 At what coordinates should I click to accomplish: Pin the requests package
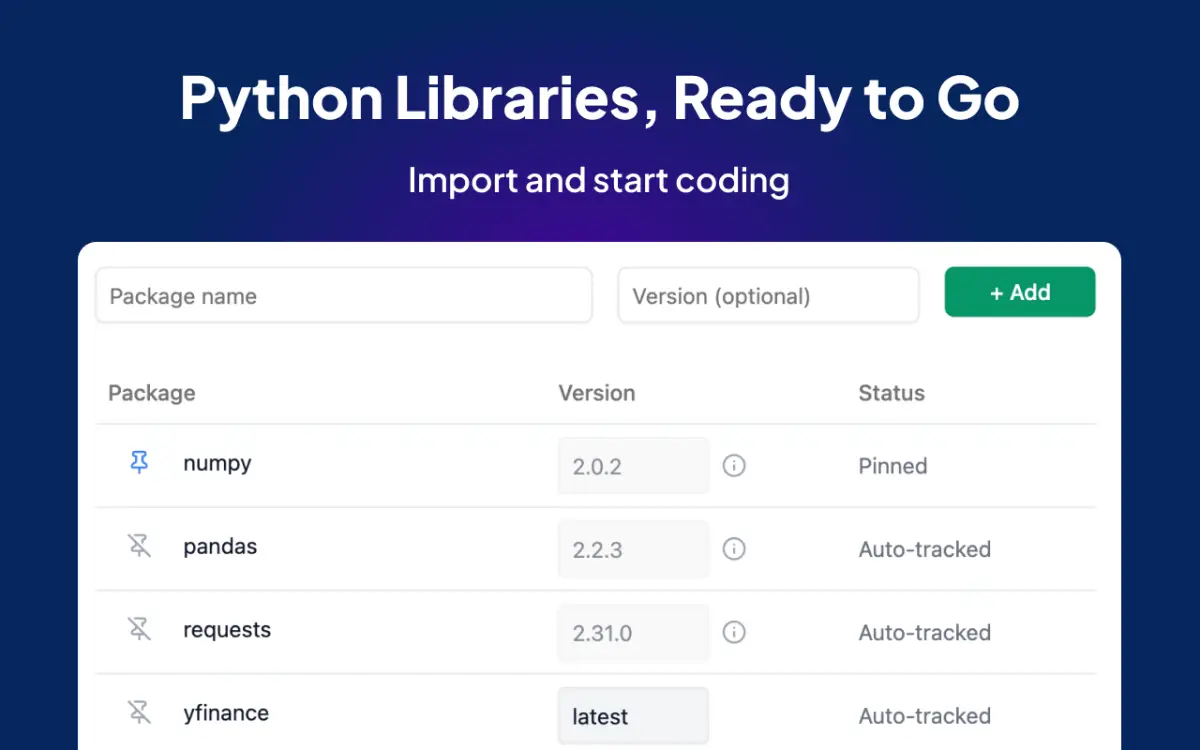pos(139,629)
